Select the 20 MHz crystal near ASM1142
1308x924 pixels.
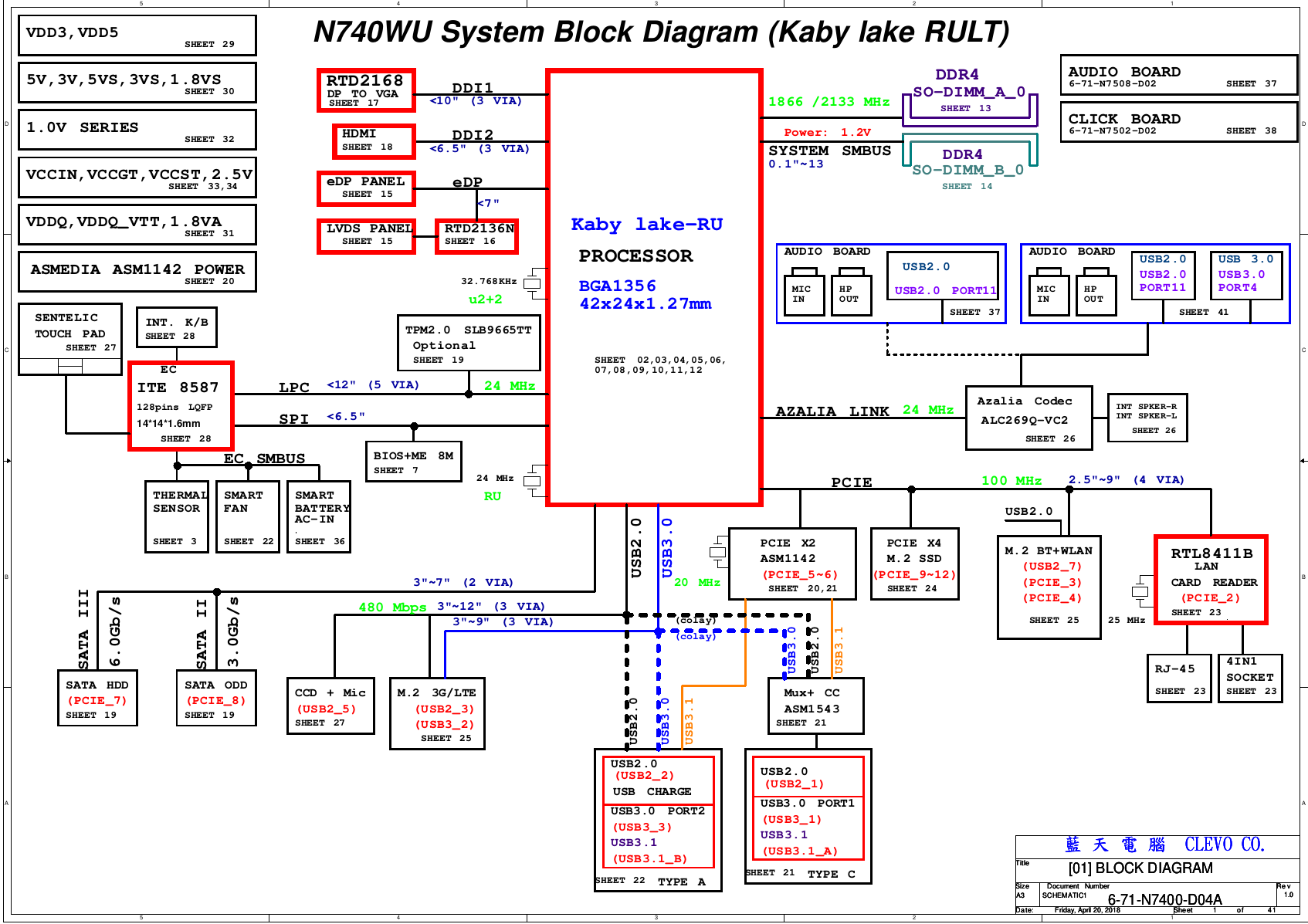(719, 552)
